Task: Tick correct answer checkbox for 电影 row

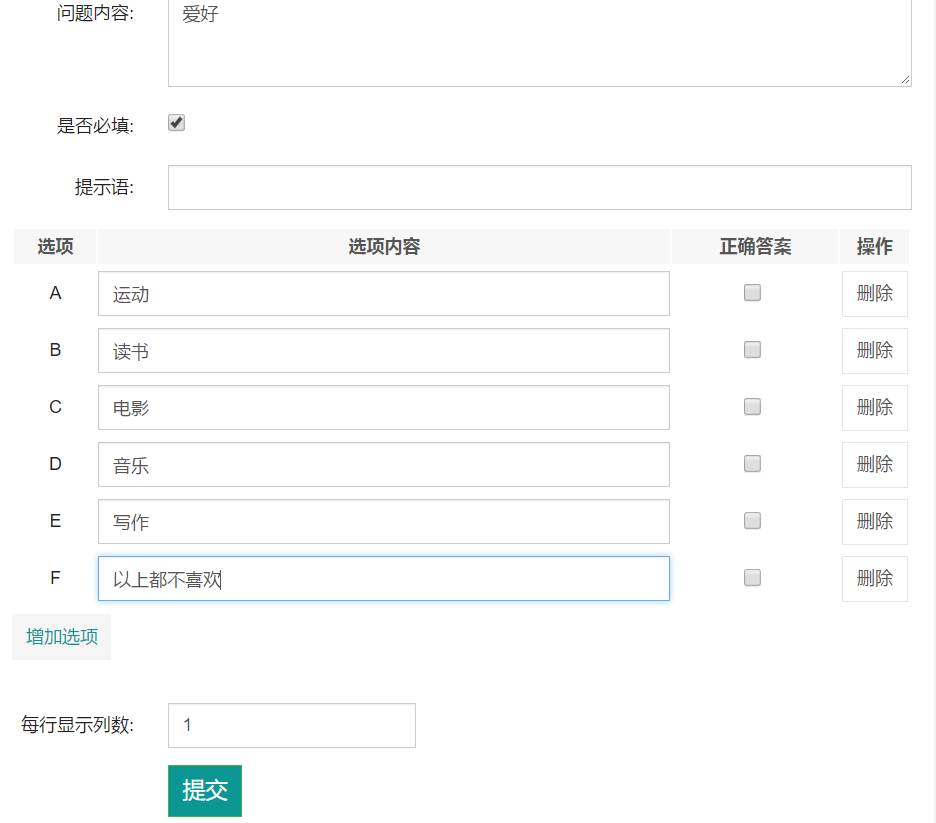Action: (752, 407)
